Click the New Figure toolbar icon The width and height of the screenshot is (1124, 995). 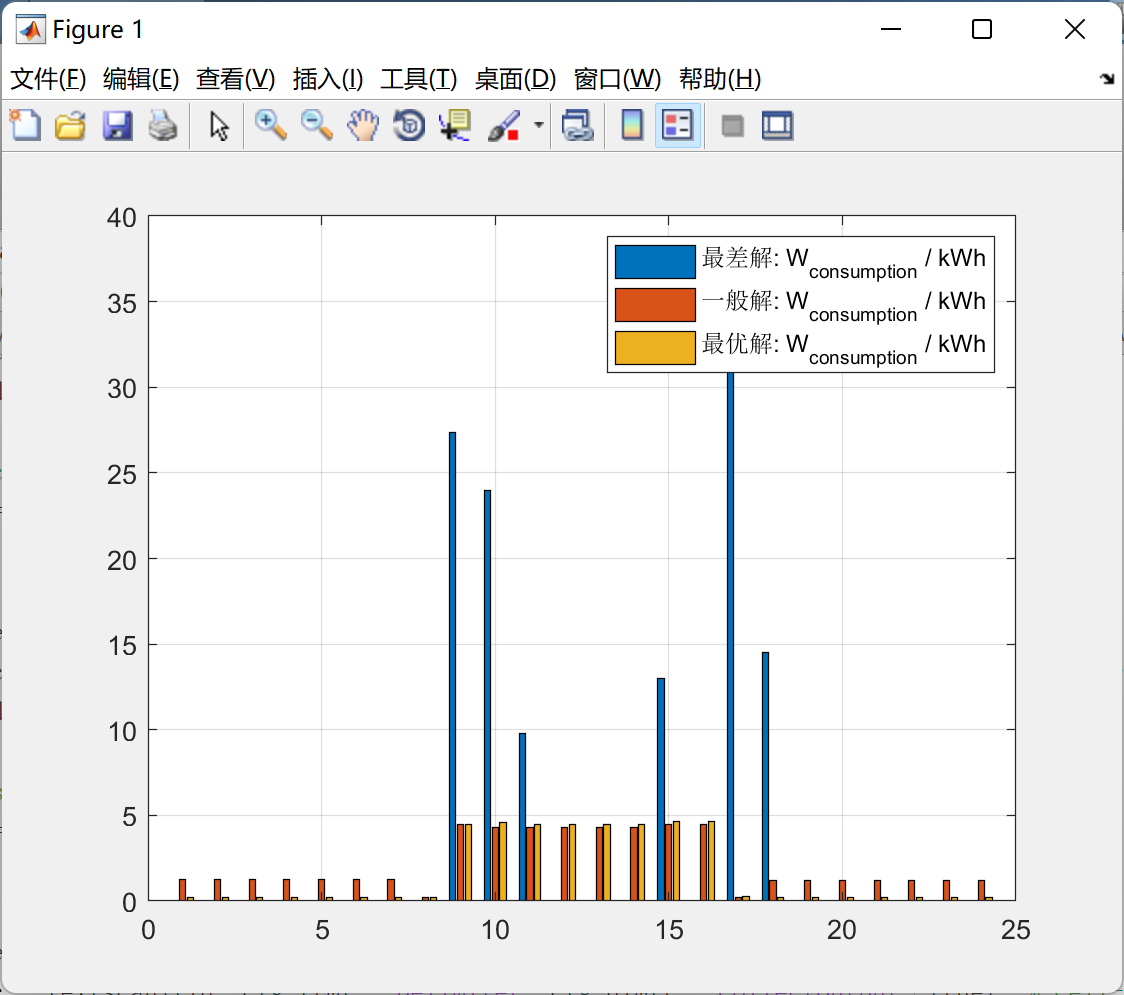pyautogui.click(x=25, y=126)
